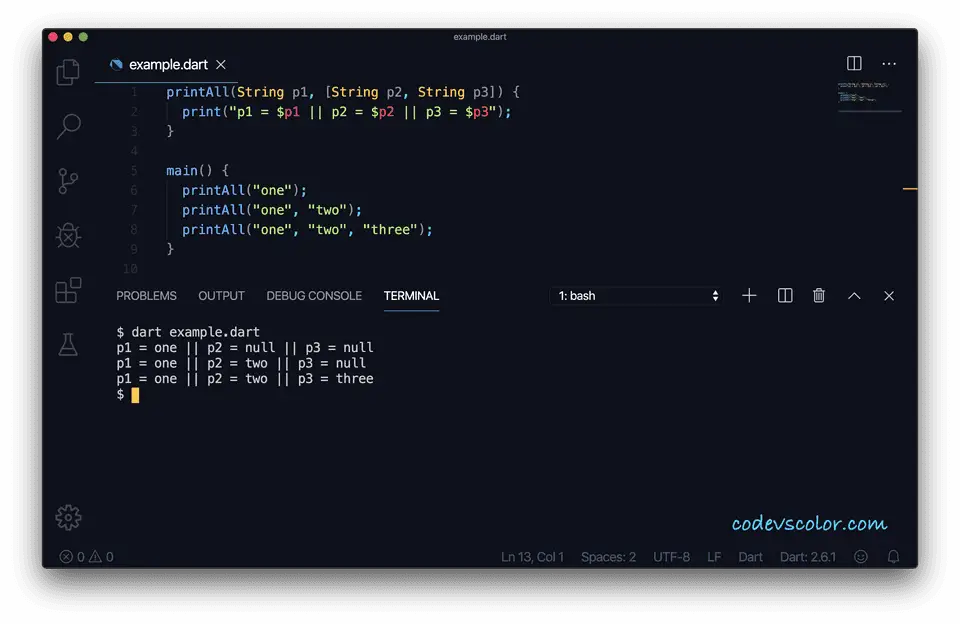Switch to the OUTPUT panel tab
Screen dimensions: 960x624
point(221,296)
